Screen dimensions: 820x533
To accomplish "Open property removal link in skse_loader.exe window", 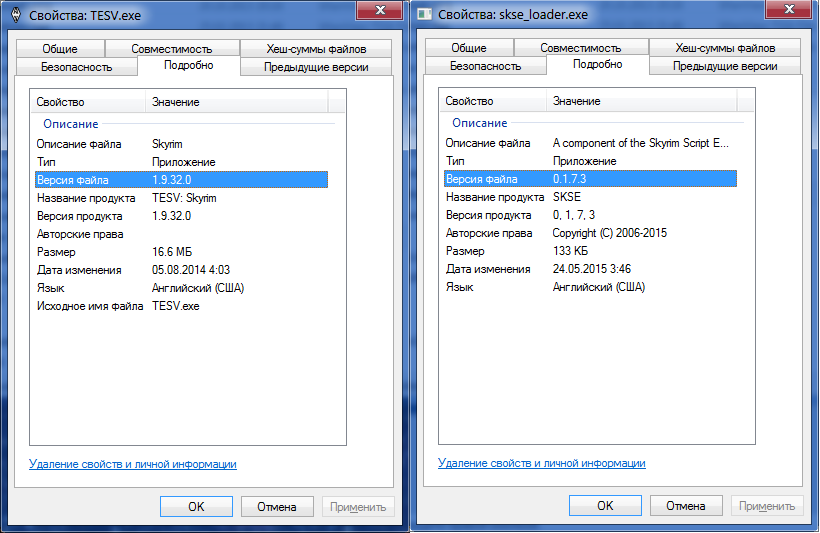I will 542,463.
